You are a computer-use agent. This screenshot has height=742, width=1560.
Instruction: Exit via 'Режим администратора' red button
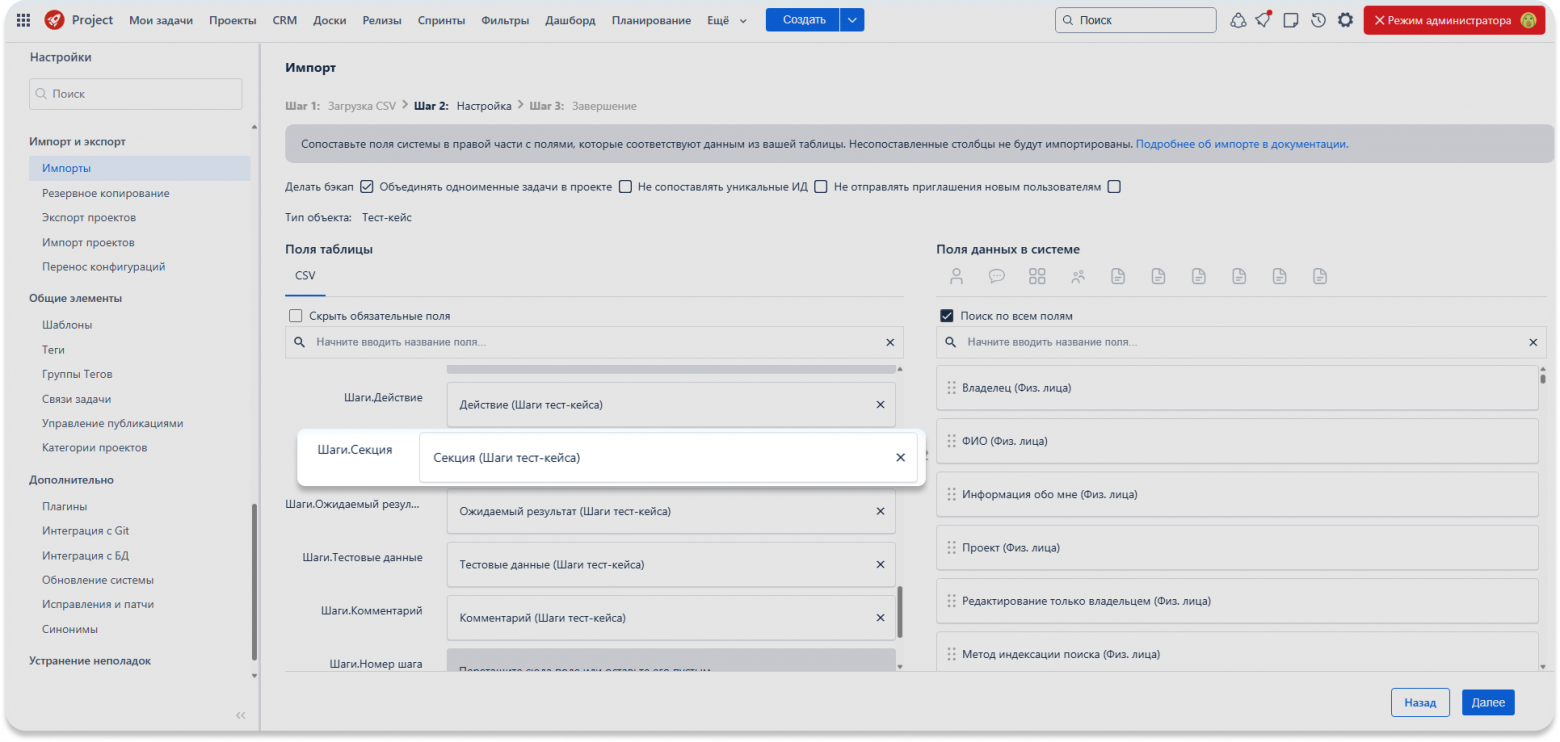coord(1454,20)
